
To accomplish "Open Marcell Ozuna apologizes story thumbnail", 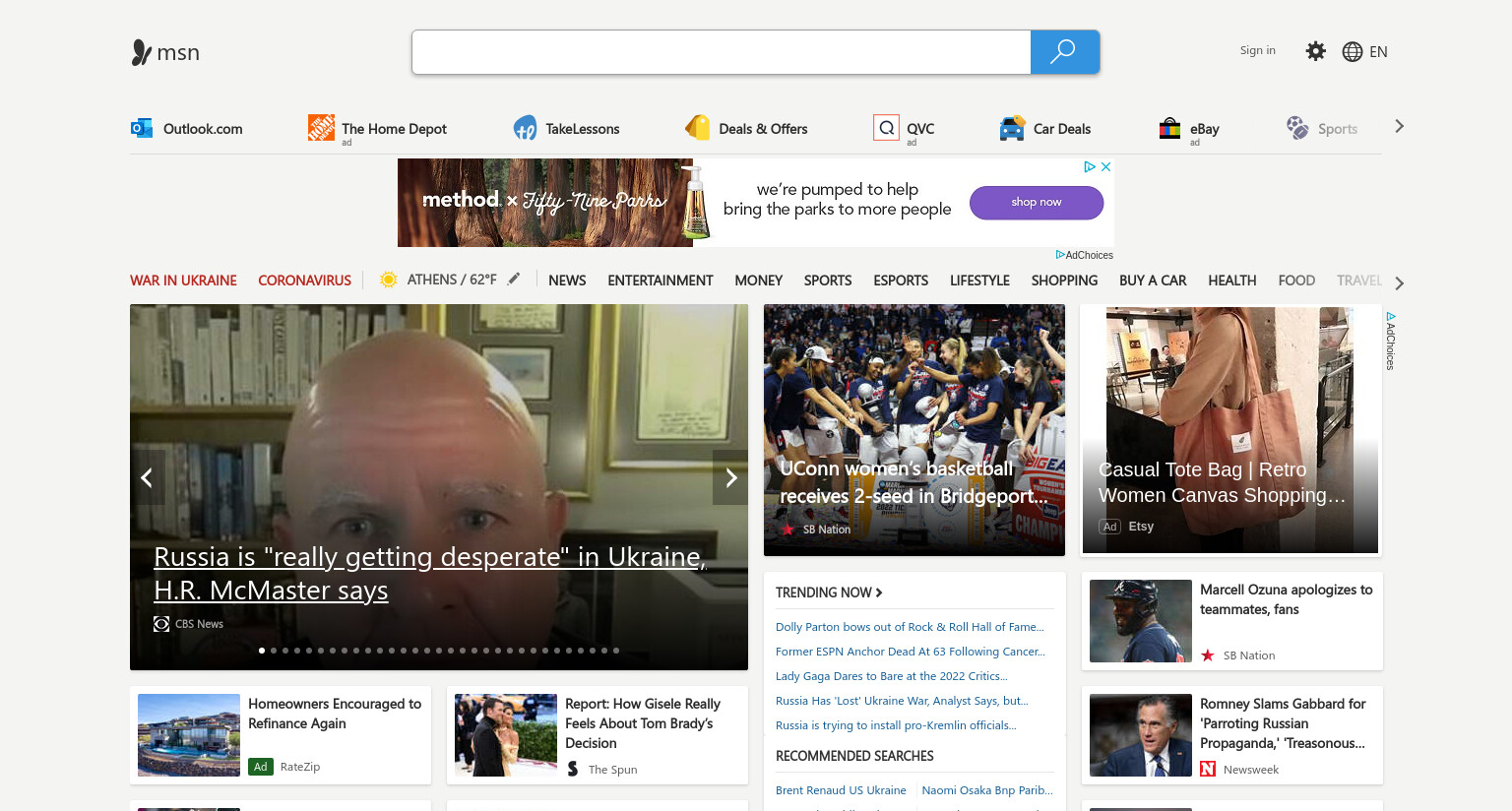I will click(1141, 621).
